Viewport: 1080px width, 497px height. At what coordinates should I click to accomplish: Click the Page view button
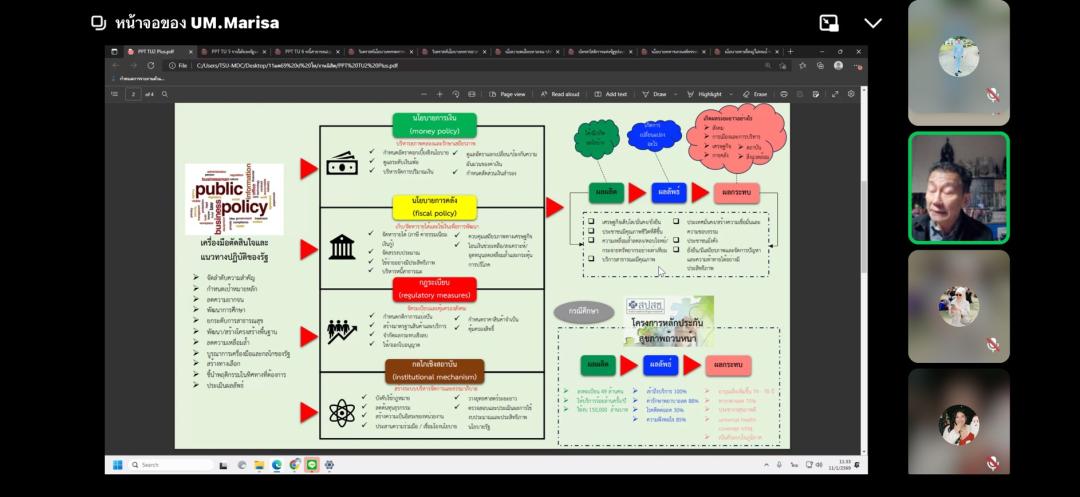tap(506, 94)
